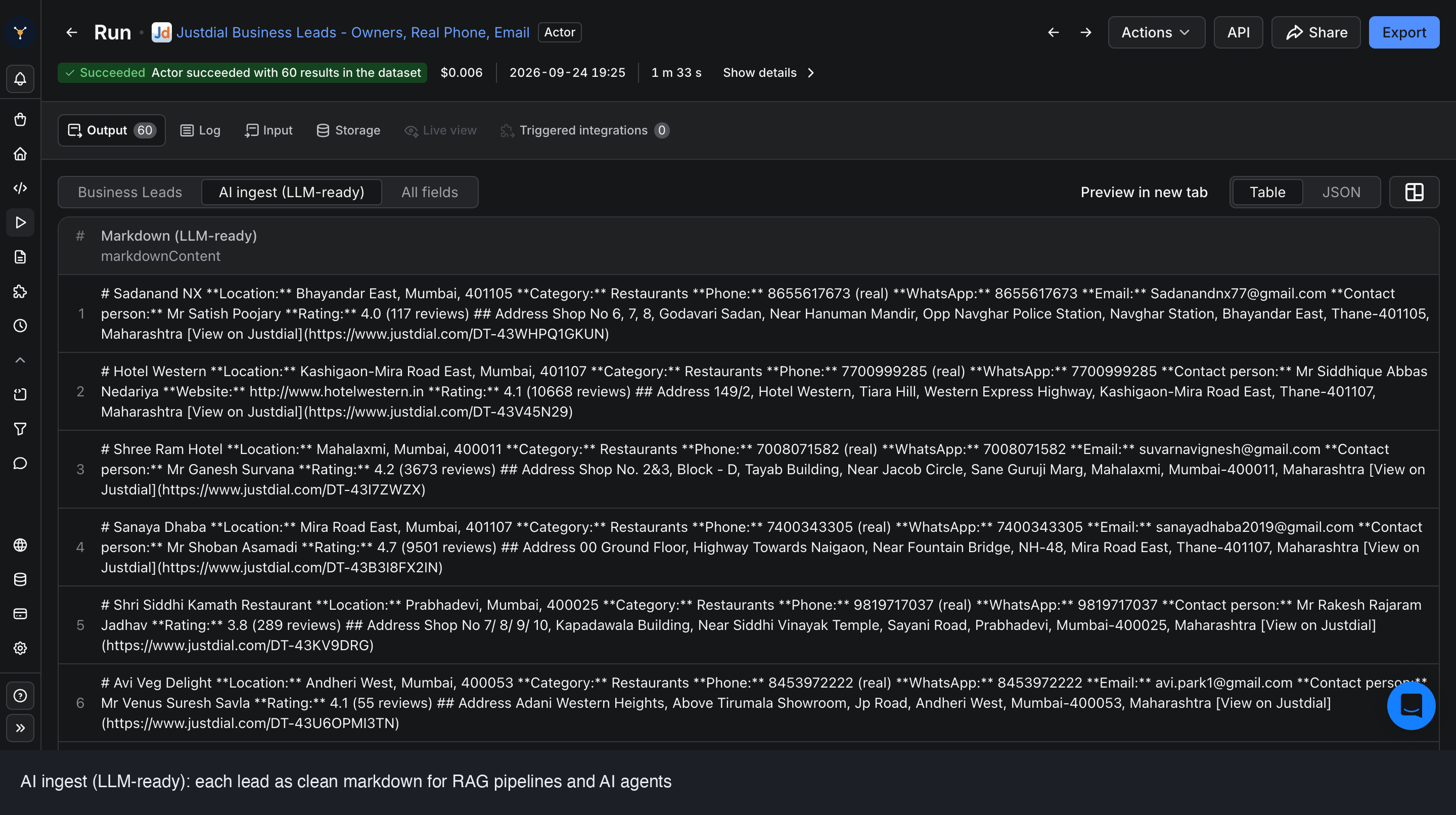Select the AI ingest (LLM-ready) view
The height and width of the screenshot is (815, 1456).
click(x=291, y=192)
